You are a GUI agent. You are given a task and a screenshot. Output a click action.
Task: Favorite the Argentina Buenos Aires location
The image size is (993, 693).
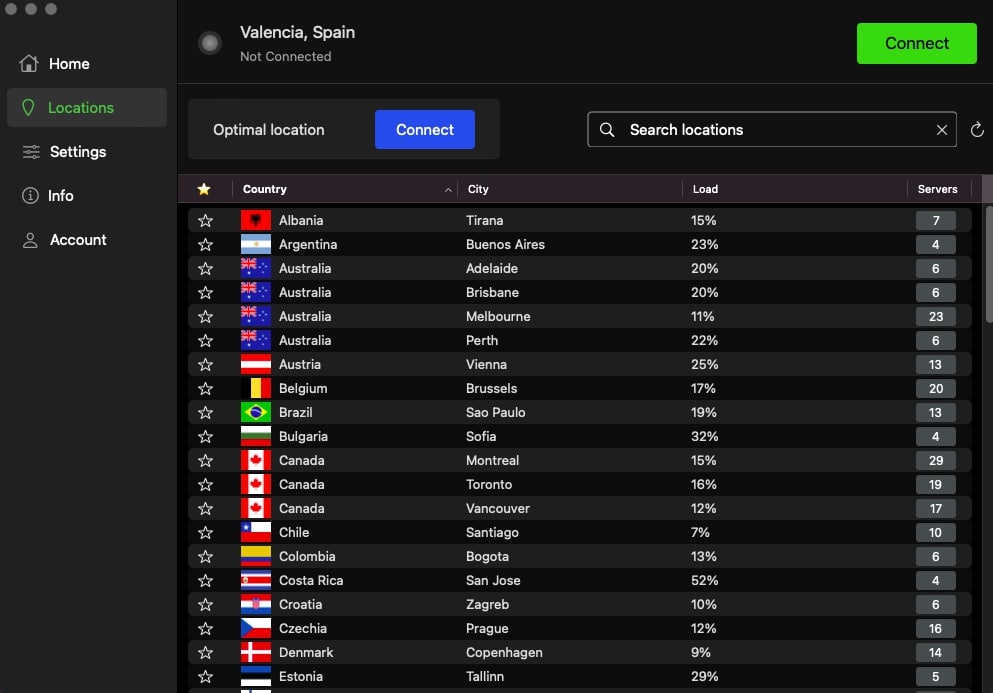tap(205, 244)
